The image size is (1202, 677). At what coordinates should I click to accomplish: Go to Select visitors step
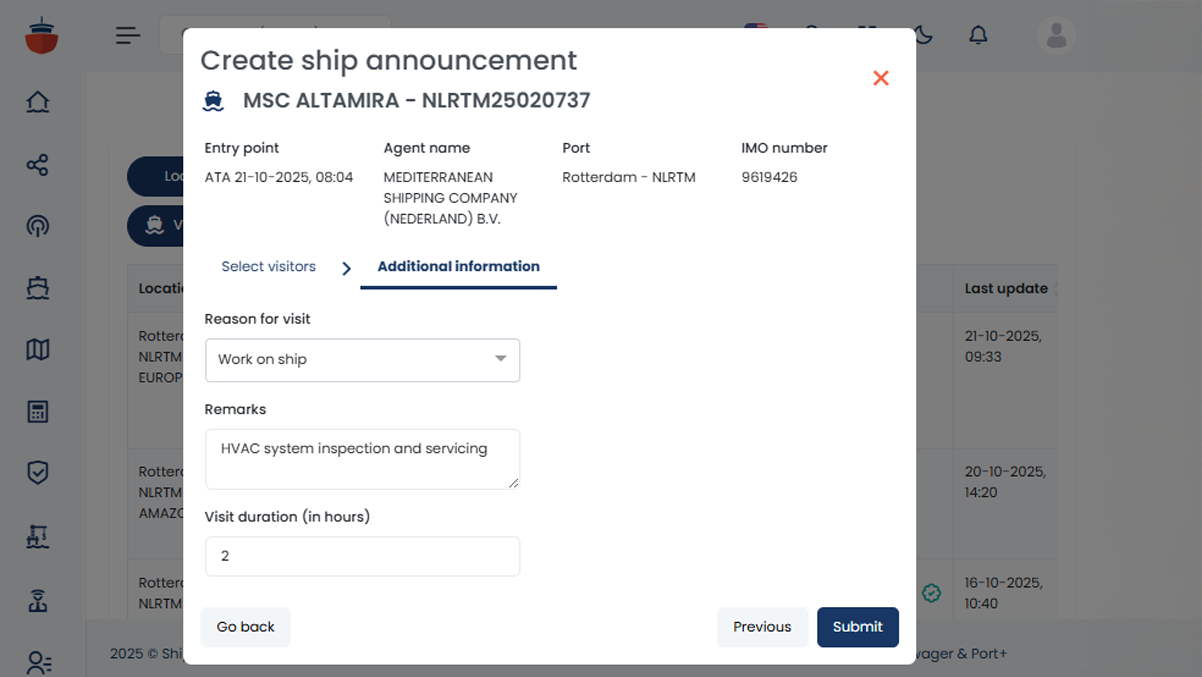pos(268,267)
